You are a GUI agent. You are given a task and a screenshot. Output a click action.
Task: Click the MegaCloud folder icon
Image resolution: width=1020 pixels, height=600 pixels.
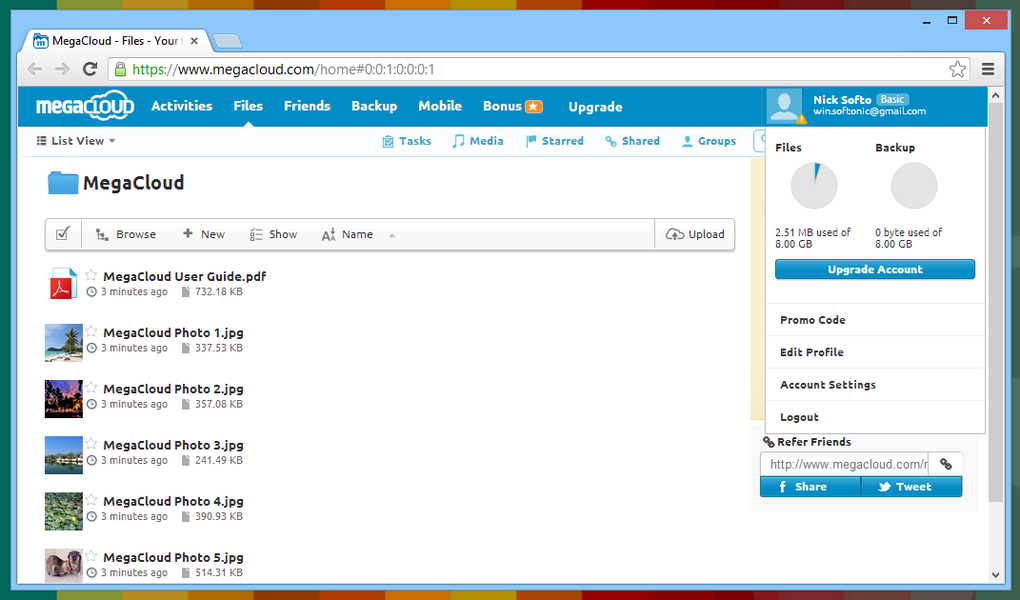click(x=63, y=183)
